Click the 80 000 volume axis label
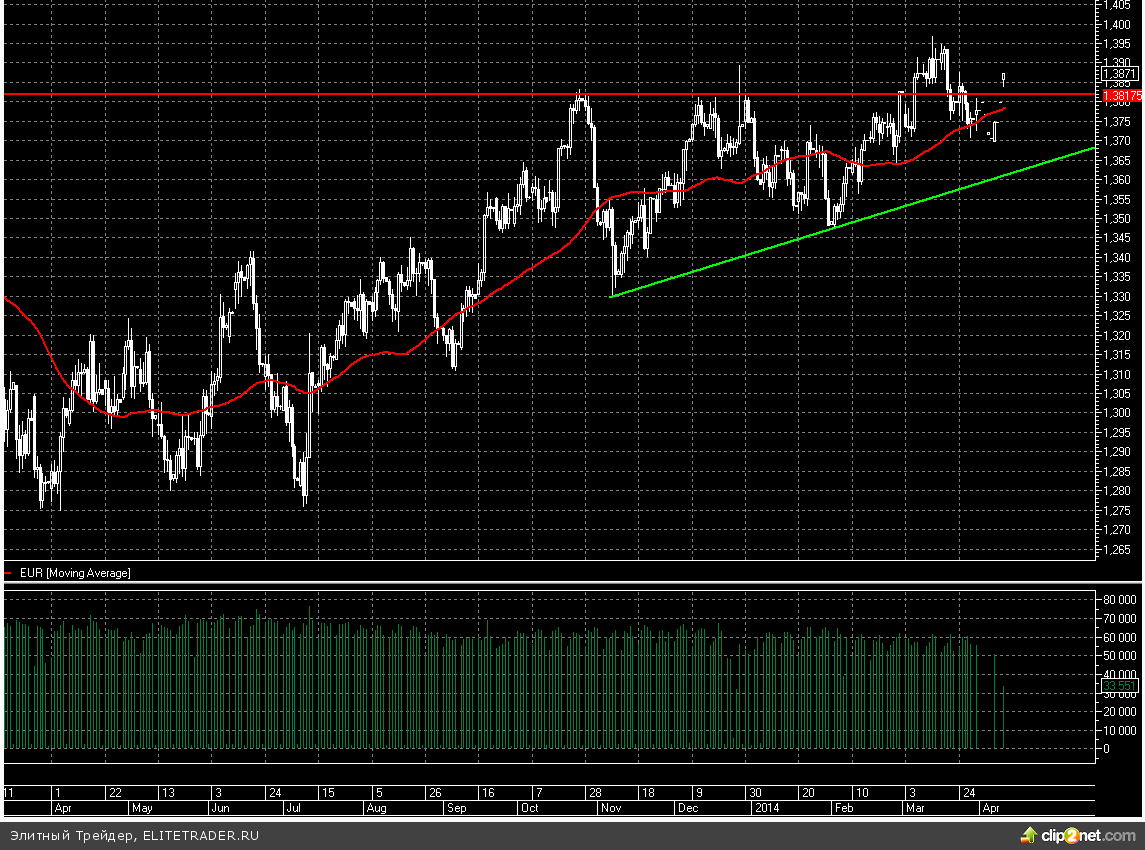The image size is (1145, 850). (x=1120, y=599)
